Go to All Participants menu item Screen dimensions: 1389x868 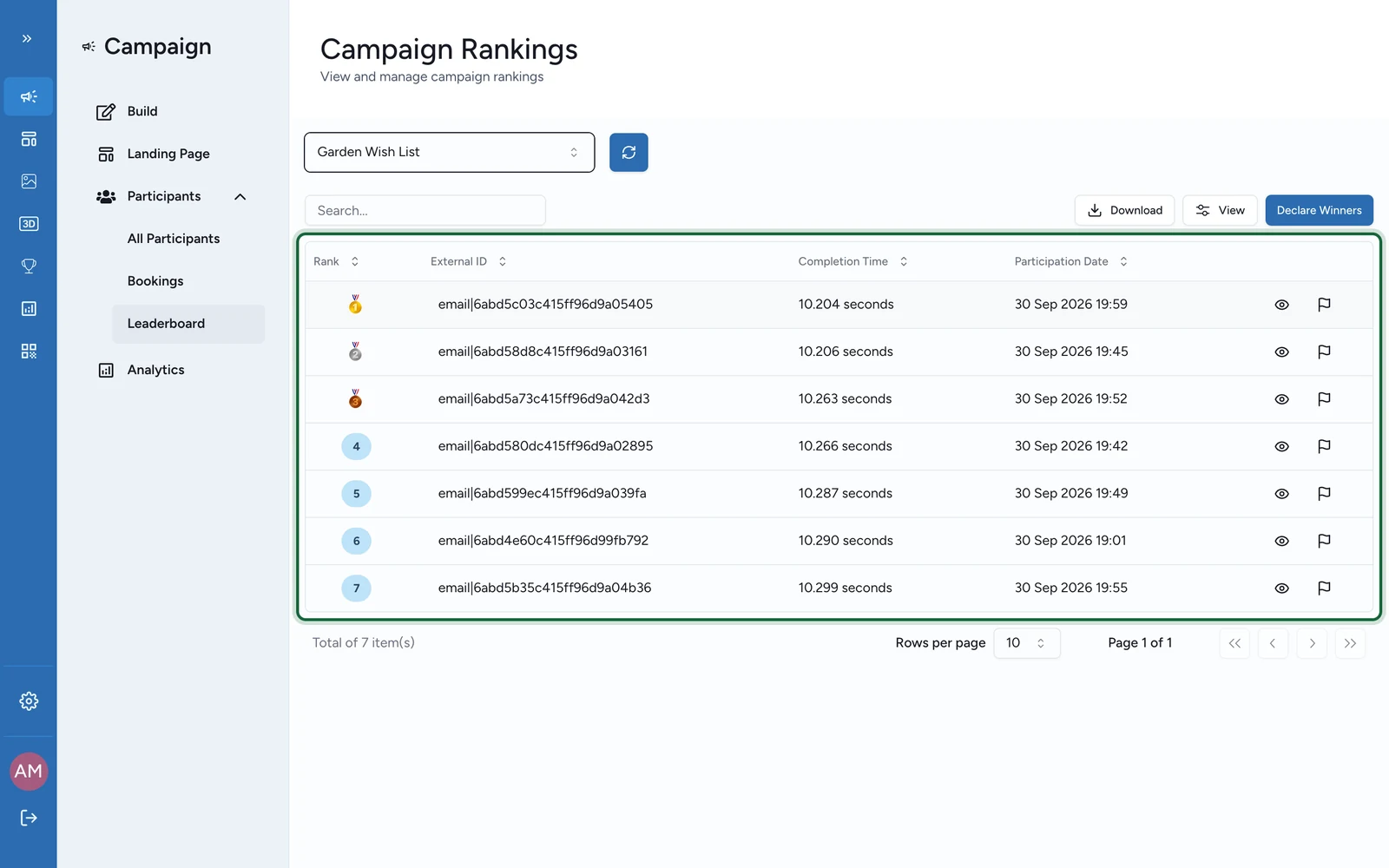point(174,239)
